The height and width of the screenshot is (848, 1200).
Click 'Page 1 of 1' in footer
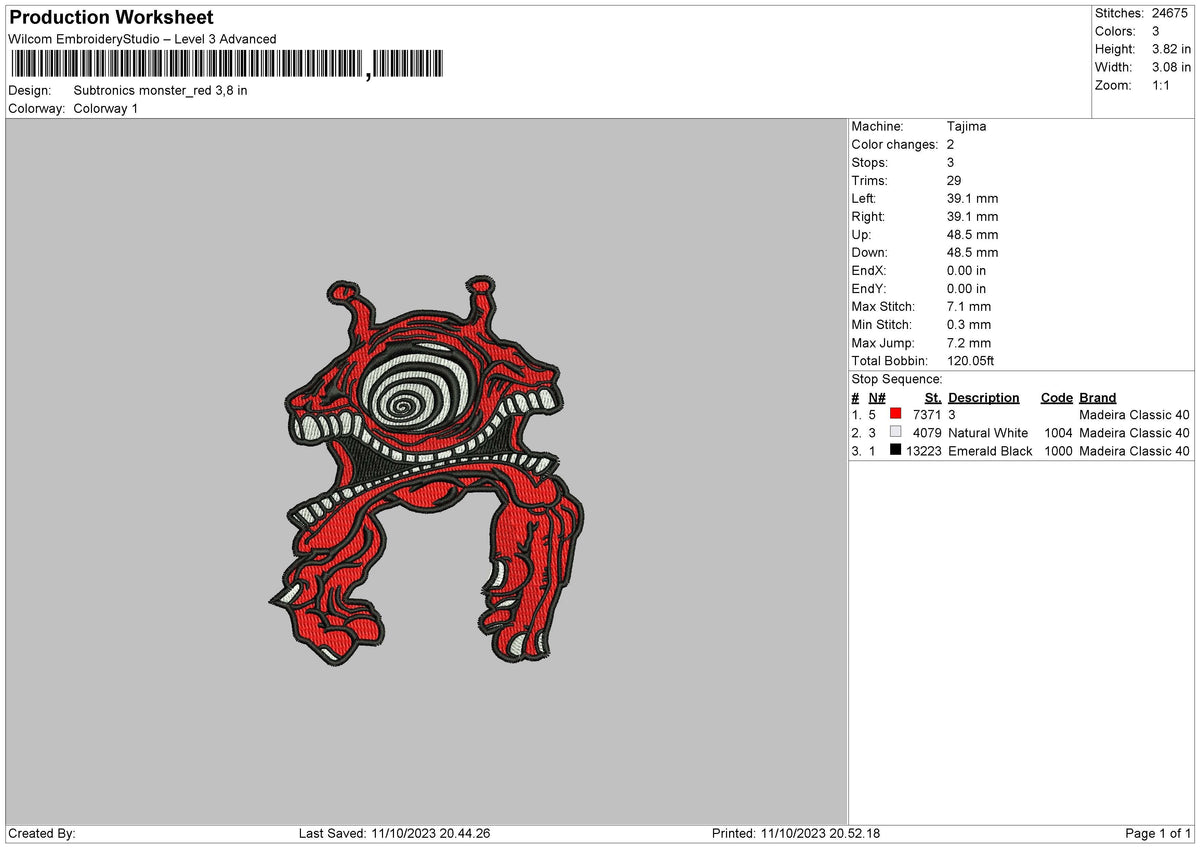pyautogui.click(x=1159, y=833)
